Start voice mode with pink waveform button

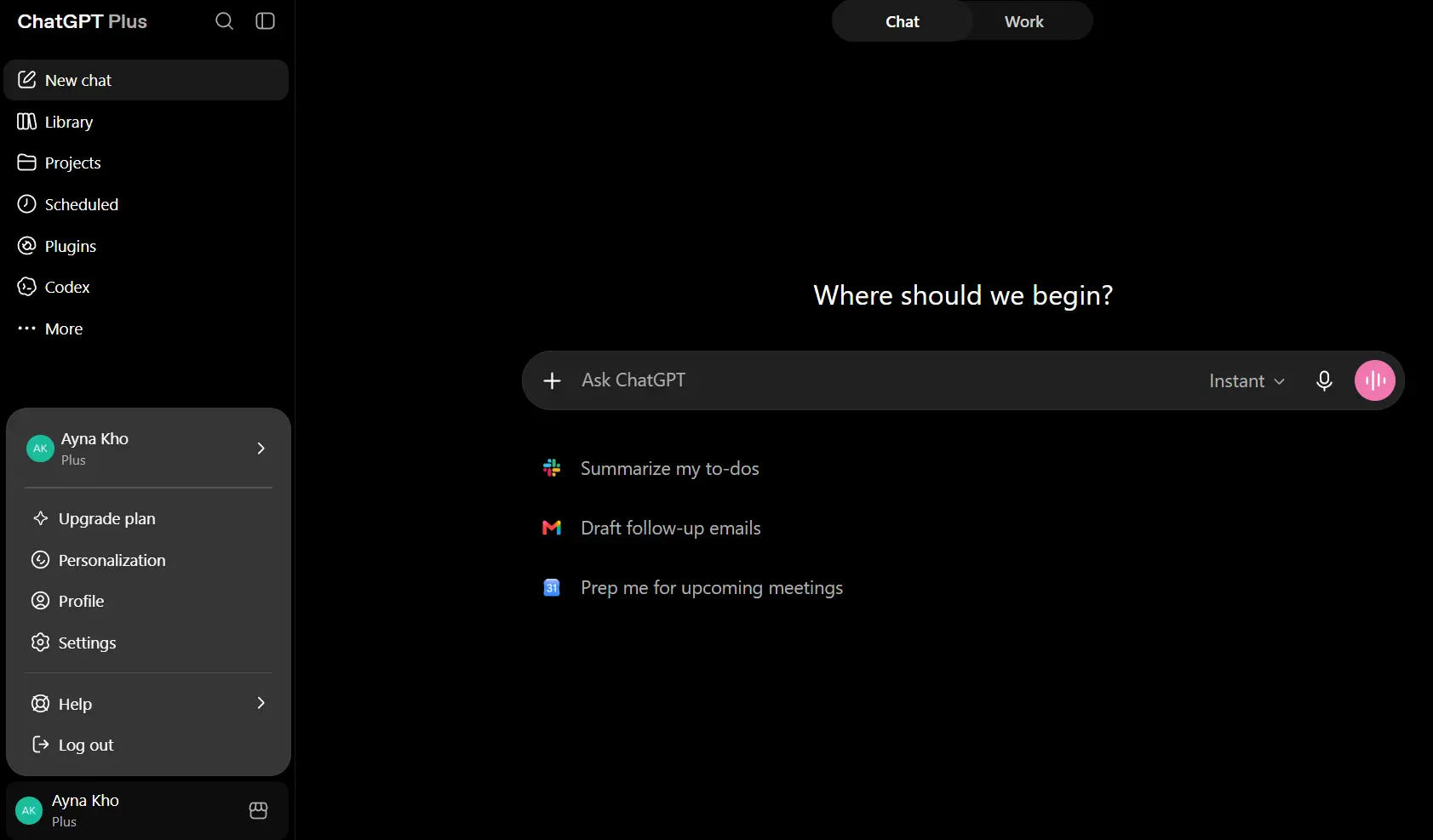tap(1375, 380)
